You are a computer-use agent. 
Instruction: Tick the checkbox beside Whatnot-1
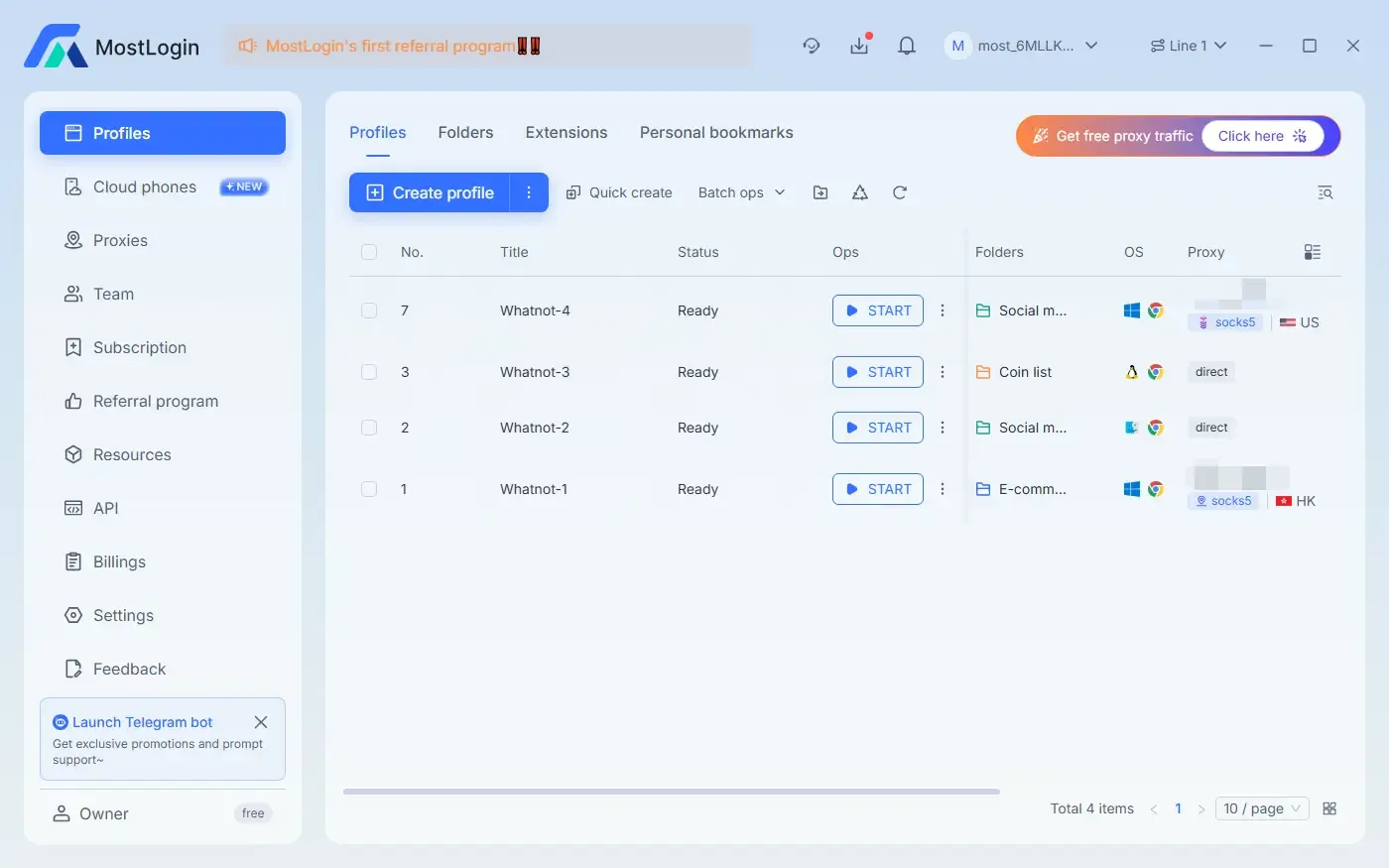tap(369, 488)
